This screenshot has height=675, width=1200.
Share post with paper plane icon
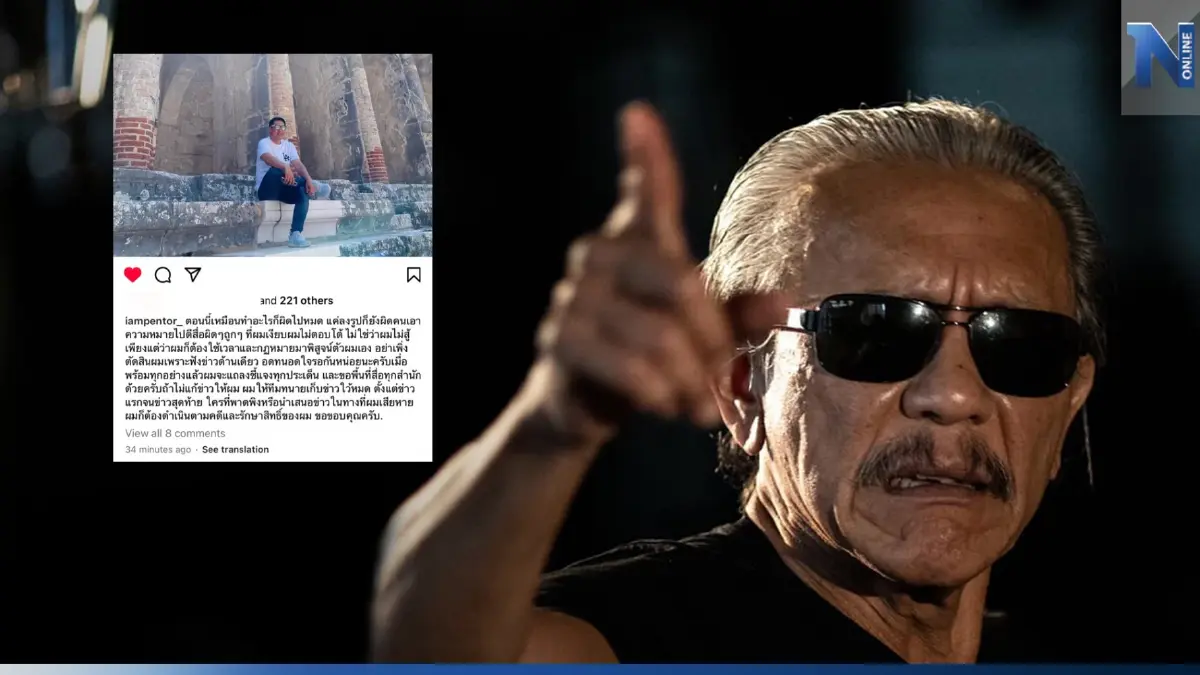pyautogui.click(x=193, y=275)
